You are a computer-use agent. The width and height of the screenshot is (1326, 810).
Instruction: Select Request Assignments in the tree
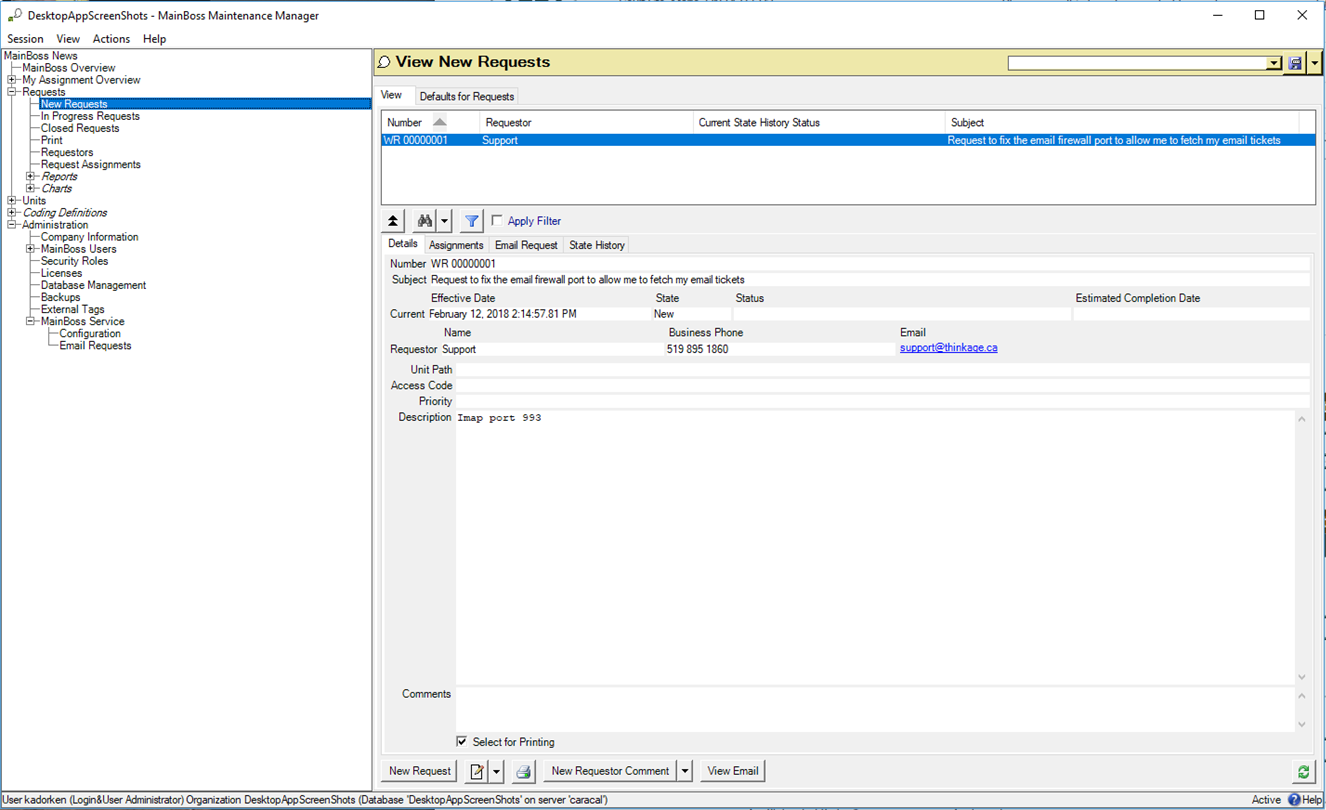tap(91, 165)
